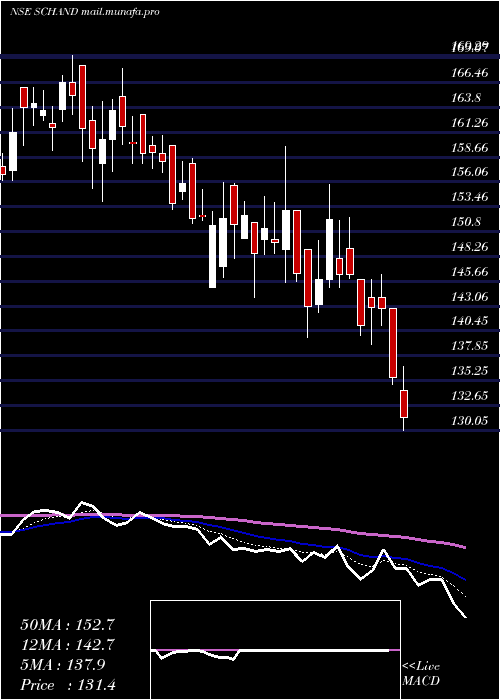This screenshot has height=700, width=500.
Task: Select the 158.66 price axis label
Action: 470,147
